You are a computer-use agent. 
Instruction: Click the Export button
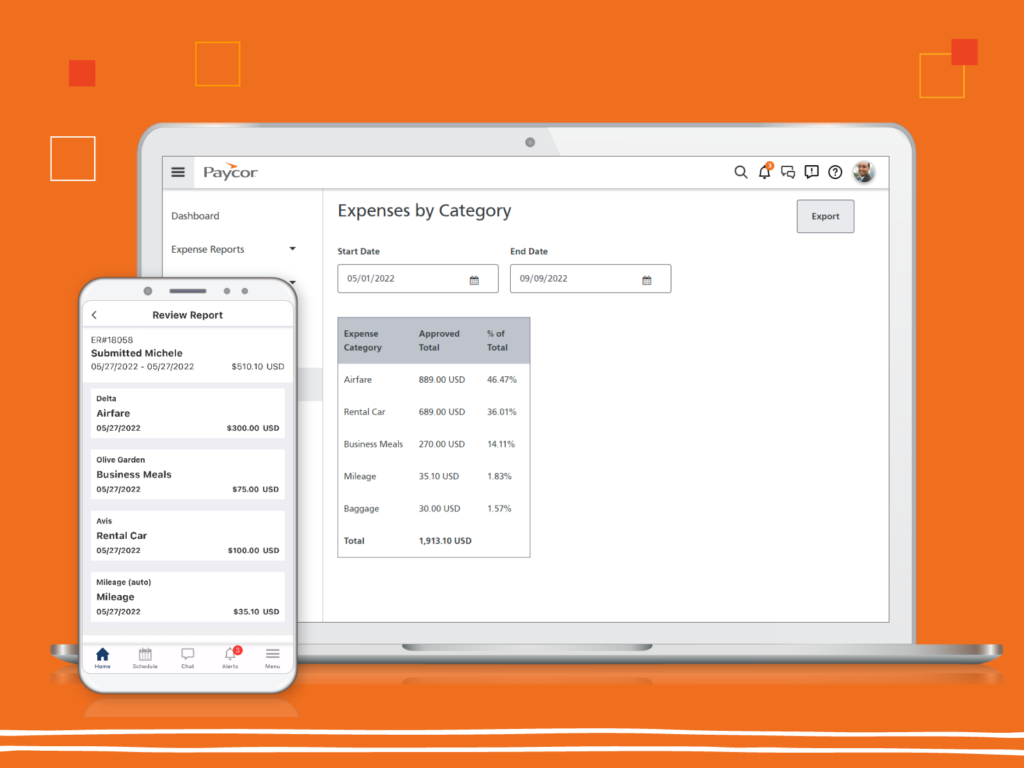pos(825,216)
